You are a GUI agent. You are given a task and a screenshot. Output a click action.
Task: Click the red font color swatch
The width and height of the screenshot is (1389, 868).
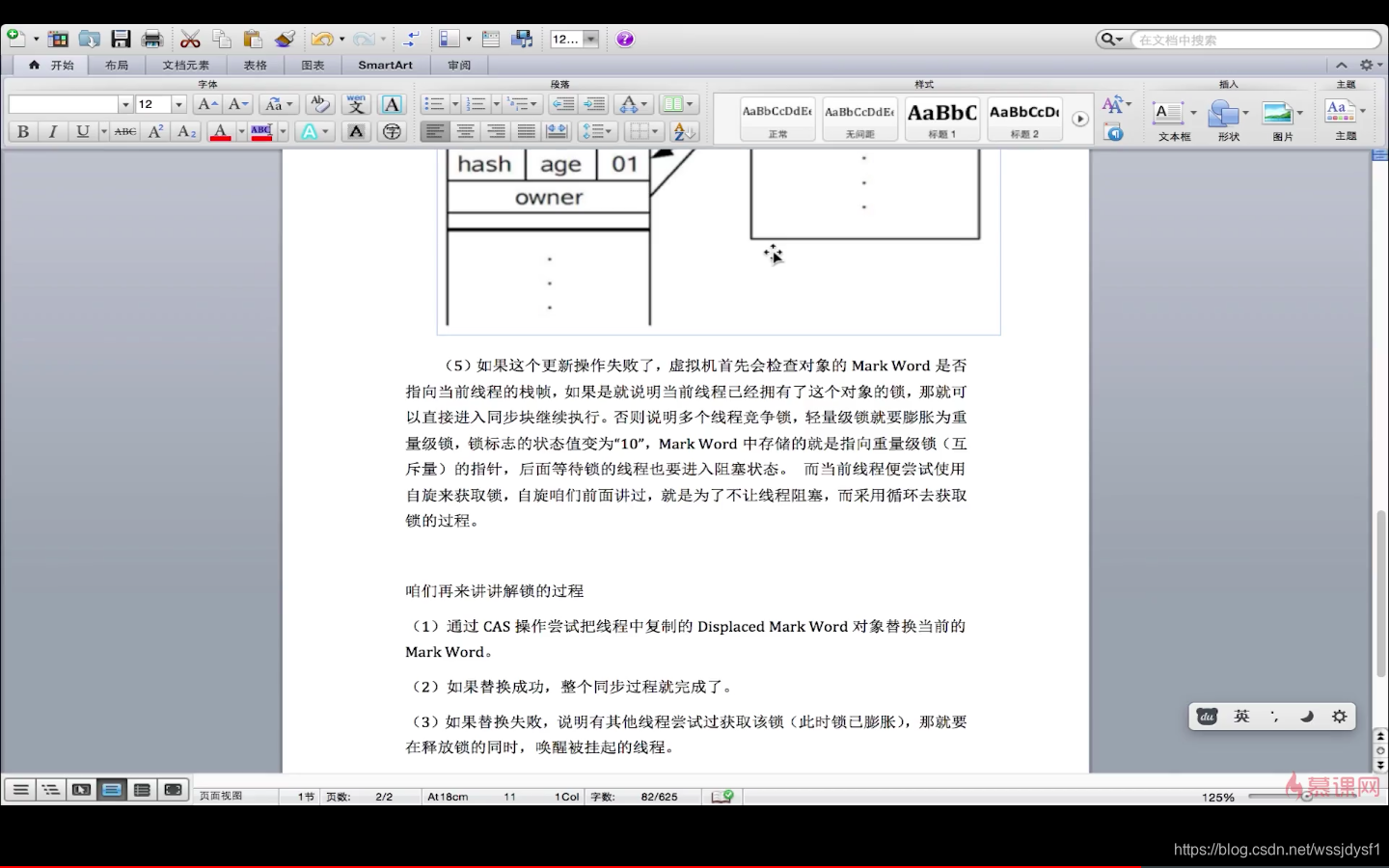220,132
